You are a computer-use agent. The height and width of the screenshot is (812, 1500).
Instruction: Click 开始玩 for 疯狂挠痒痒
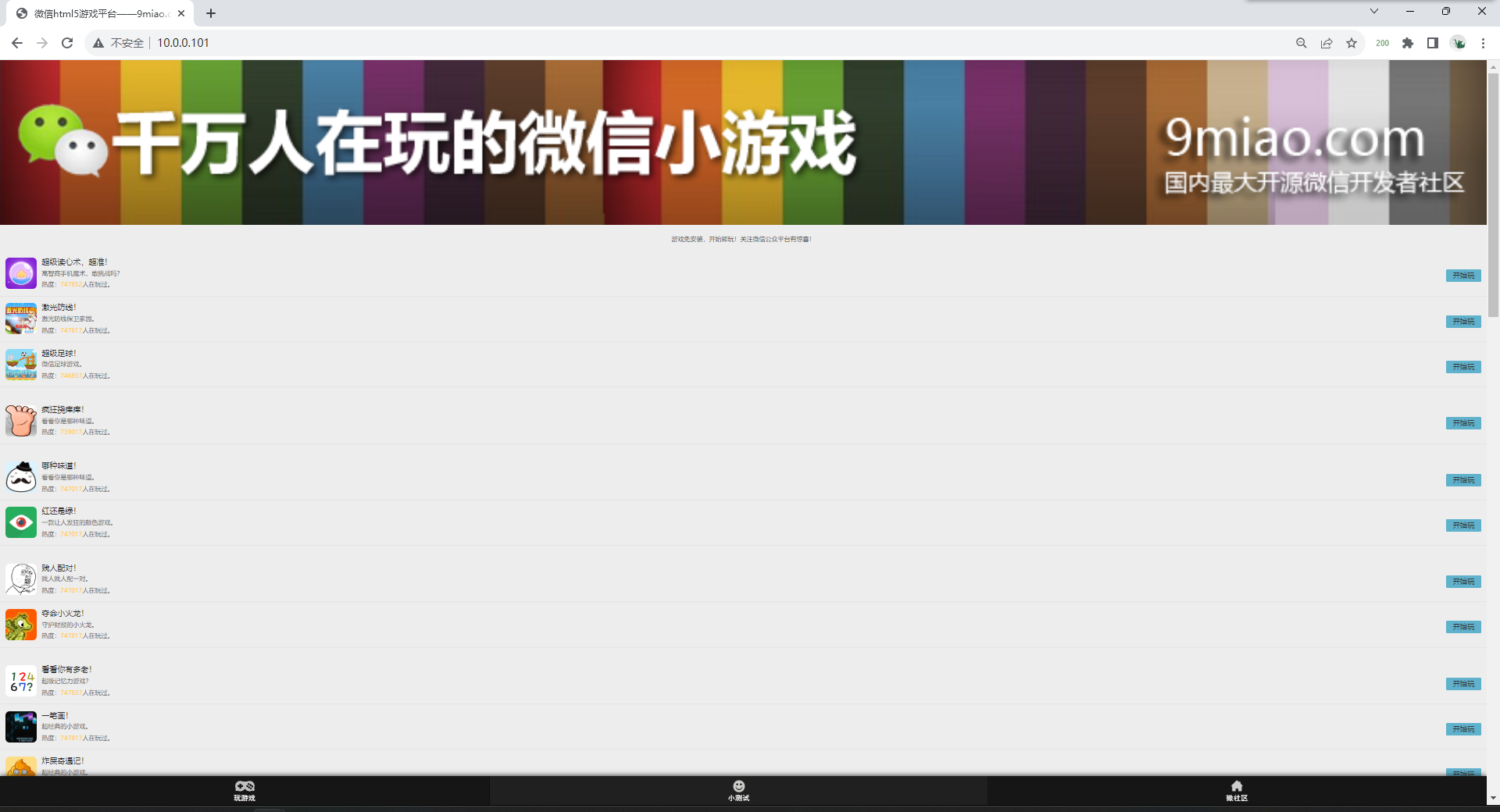coord(1463,423)
